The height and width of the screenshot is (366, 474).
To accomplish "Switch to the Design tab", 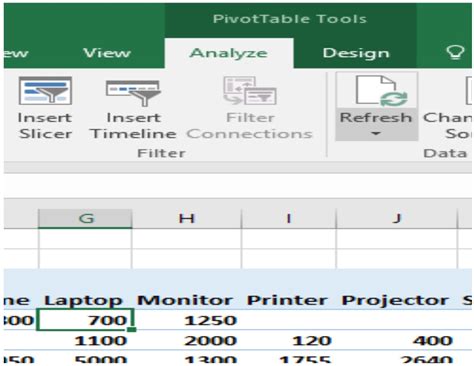I will [356, 53].
